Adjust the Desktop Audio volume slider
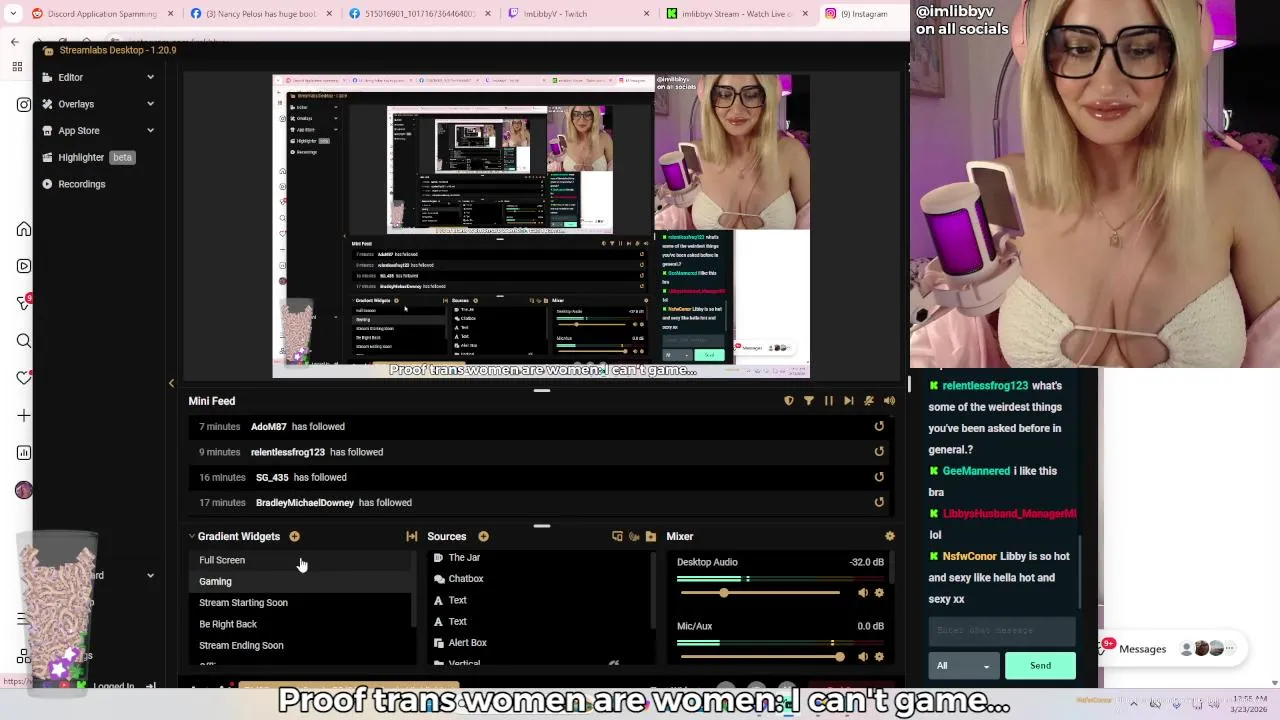The height and width of the screenshot is (720, 1280). click(x=760, y=593)
